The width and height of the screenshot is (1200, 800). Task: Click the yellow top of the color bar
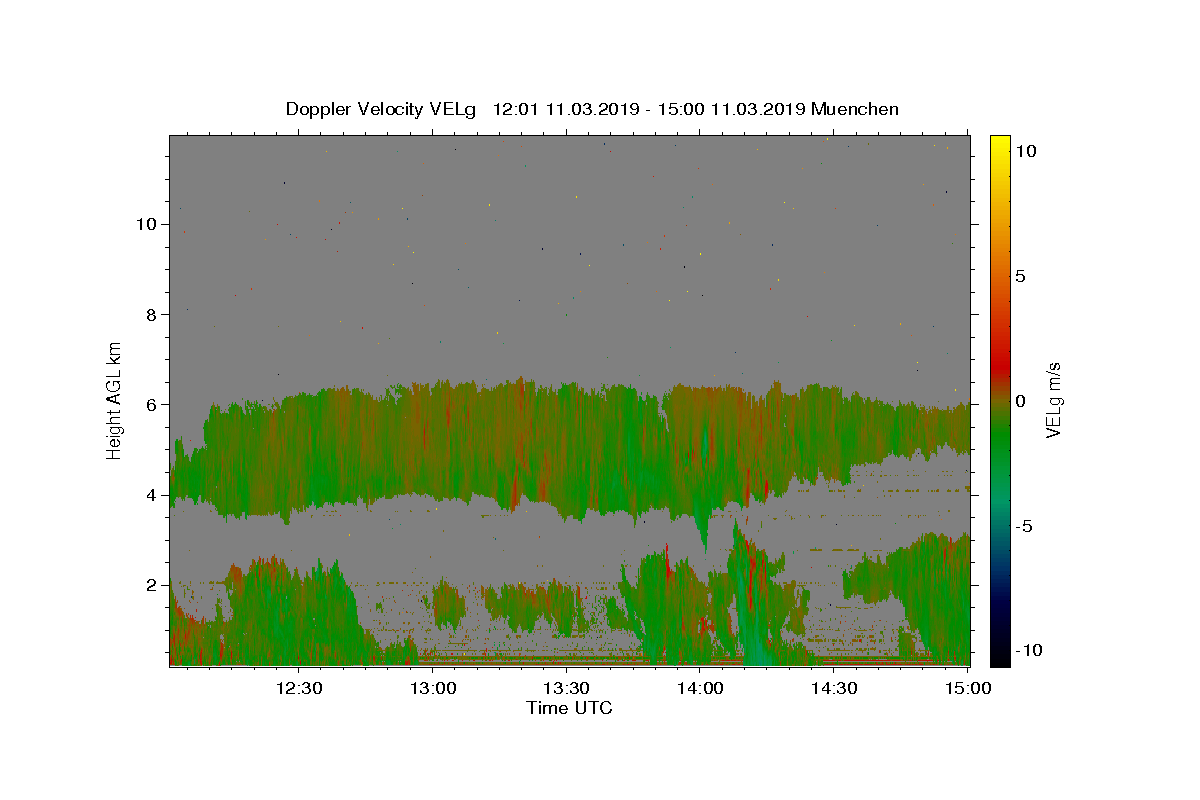click(999, 142)
